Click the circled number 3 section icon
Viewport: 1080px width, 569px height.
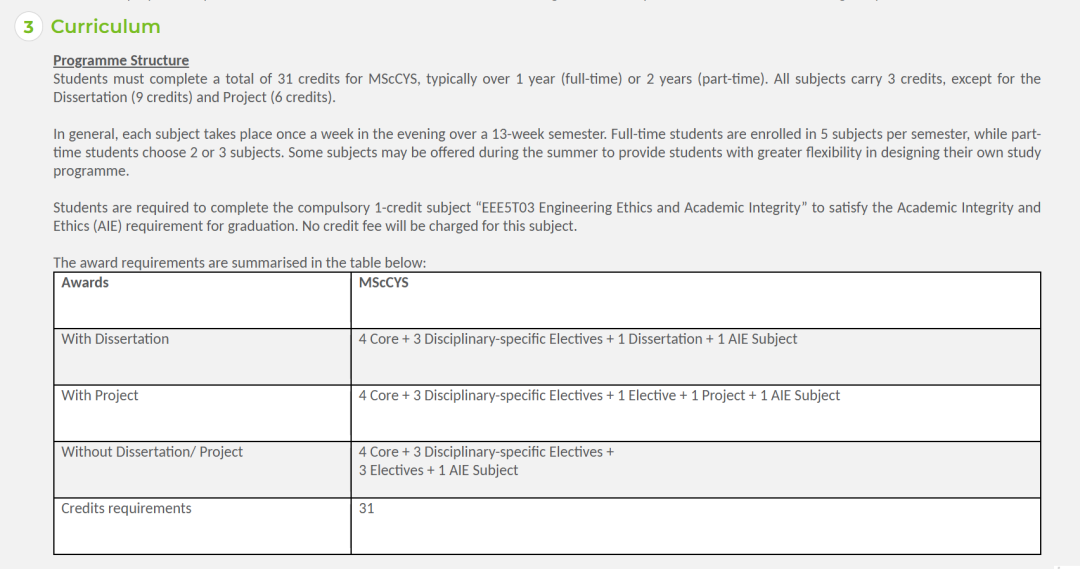tap(28, 27)
